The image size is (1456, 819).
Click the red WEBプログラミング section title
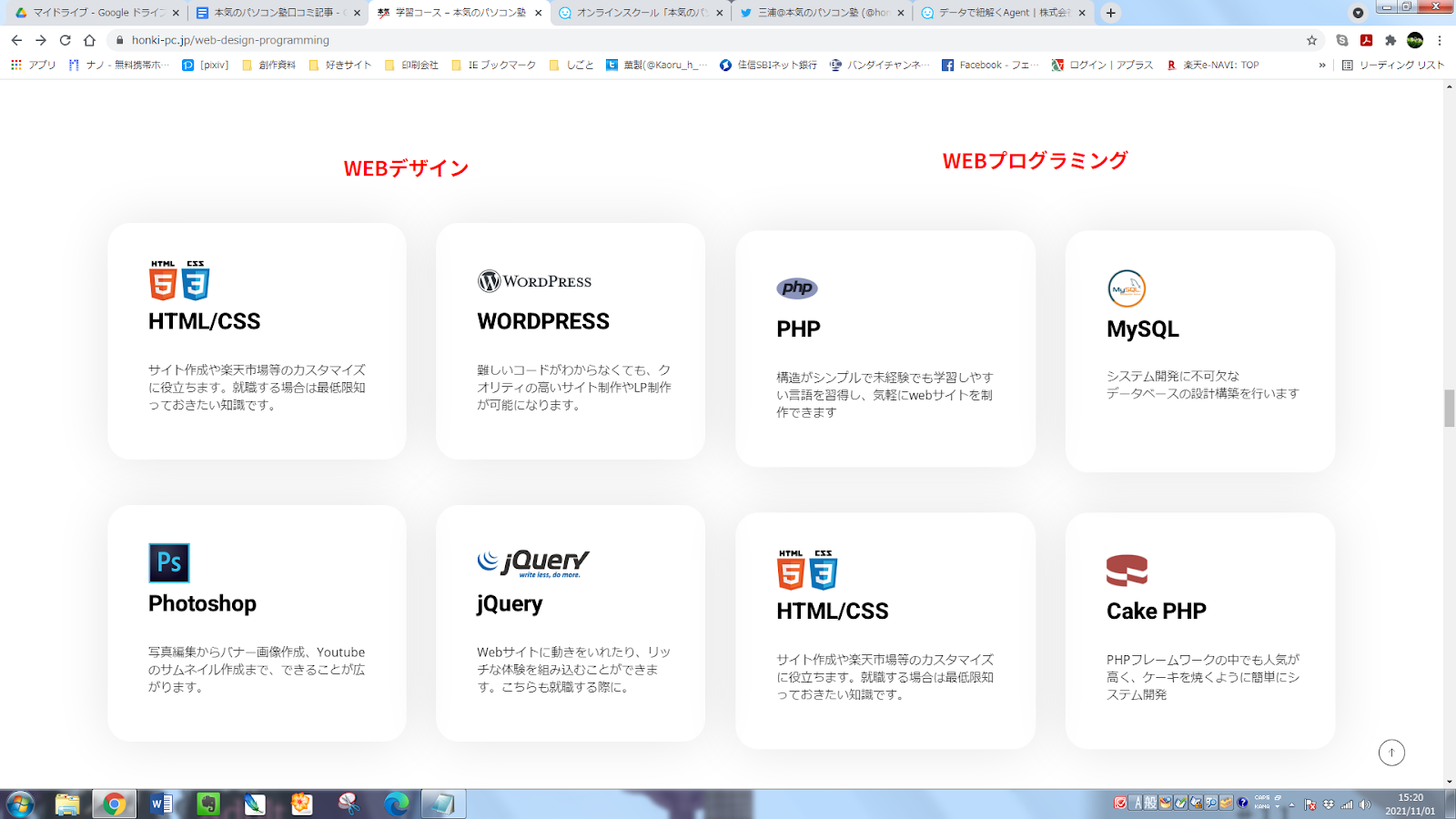click(x=1035, y=161)
